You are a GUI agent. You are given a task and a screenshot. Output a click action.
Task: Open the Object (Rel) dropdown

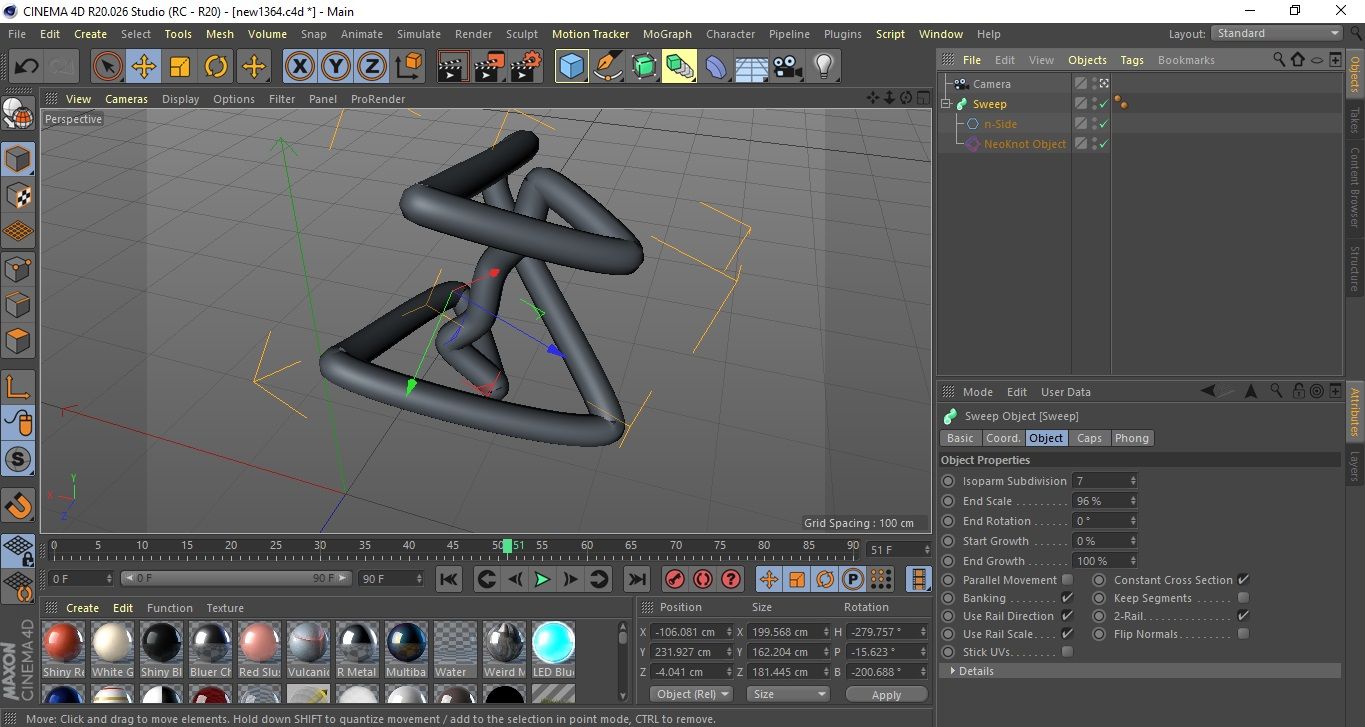pos(691,694)
